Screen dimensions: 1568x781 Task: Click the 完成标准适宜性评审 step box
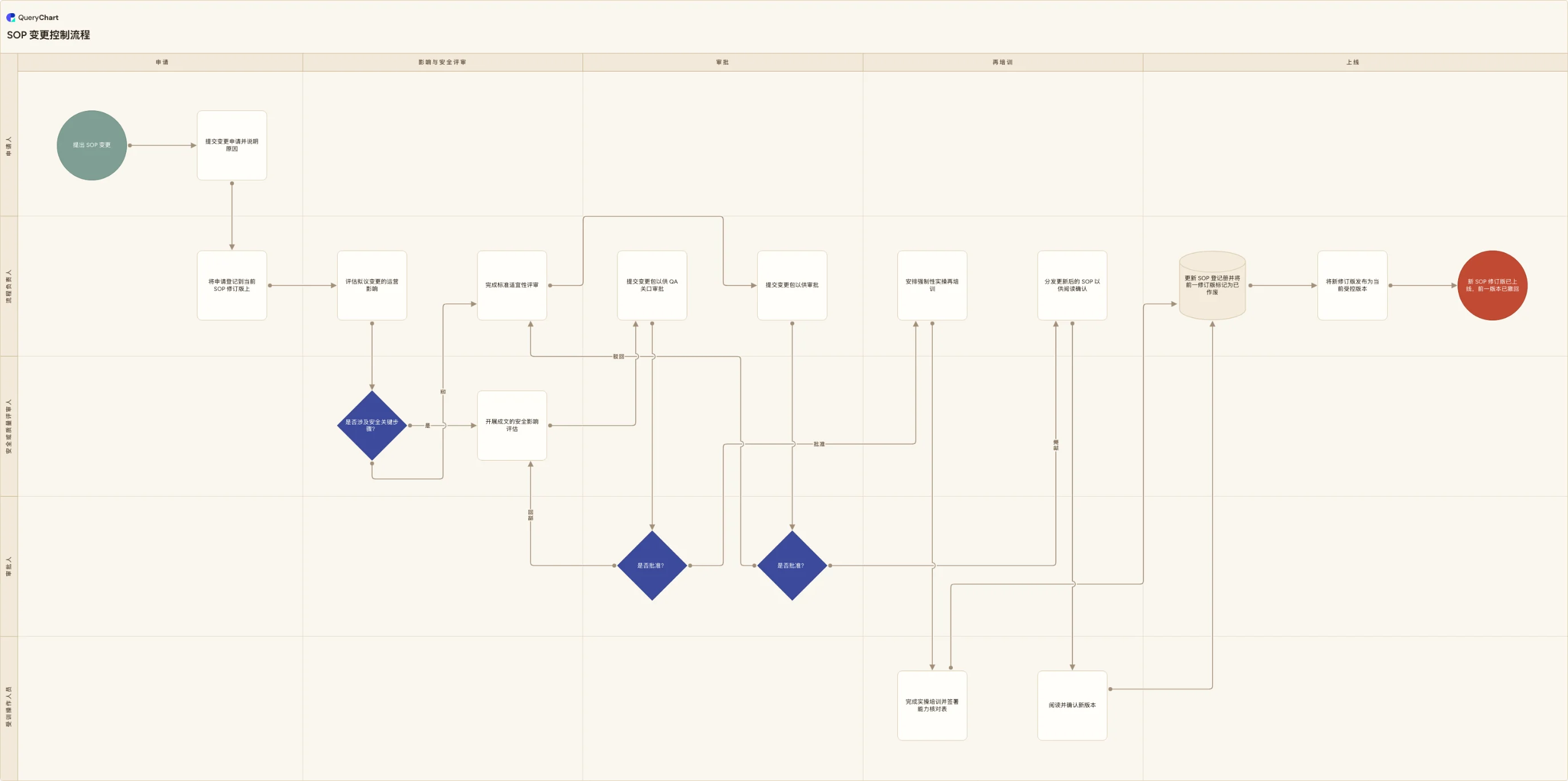pyautogui.click(x=512, y=286)
